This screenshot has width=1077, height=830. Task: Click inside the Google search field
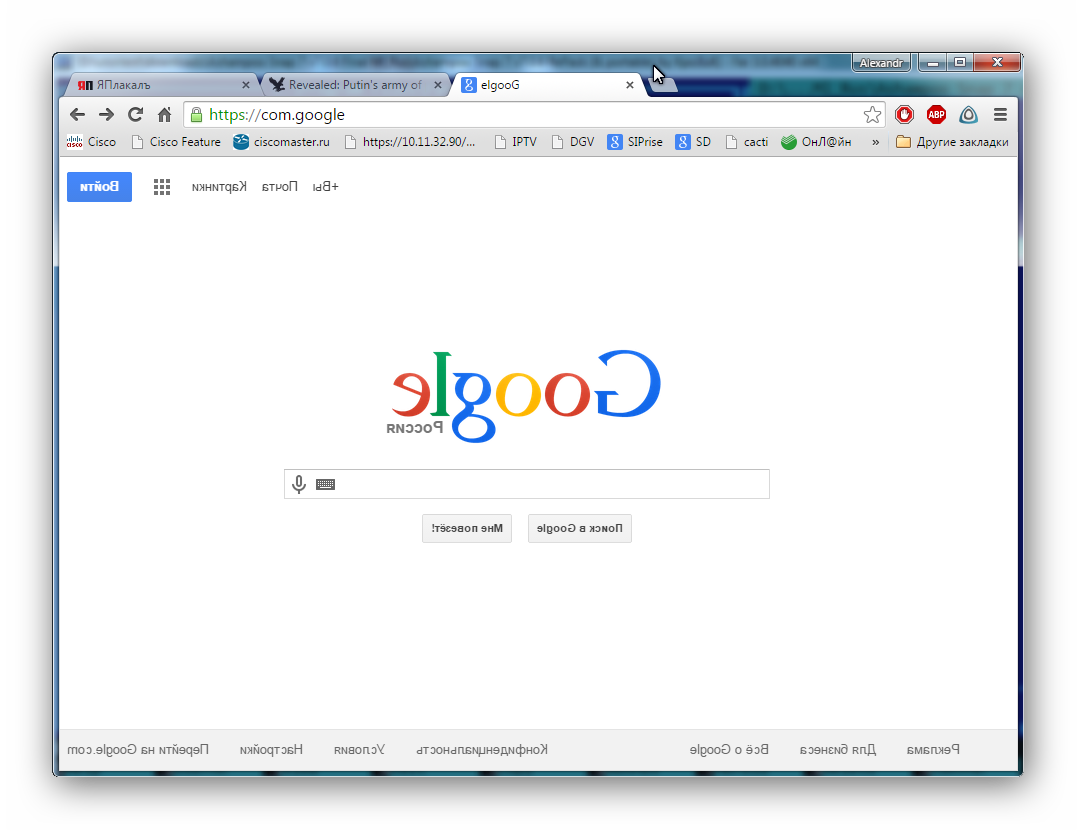[x=550, y=485]
